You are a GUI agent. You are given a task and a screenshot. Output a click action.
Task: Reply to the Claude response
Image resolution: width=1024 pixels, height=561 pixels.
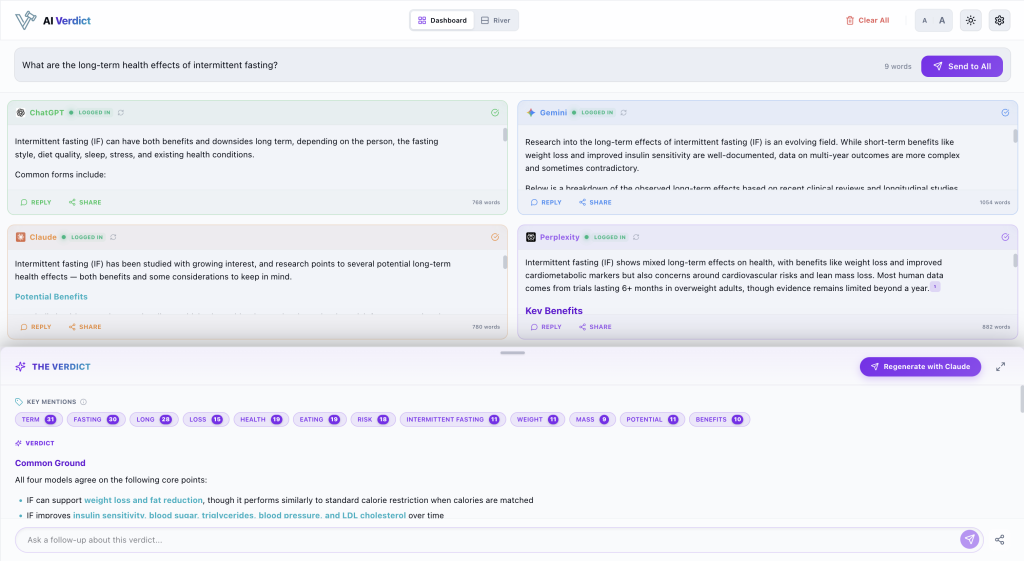click(36, 327)
